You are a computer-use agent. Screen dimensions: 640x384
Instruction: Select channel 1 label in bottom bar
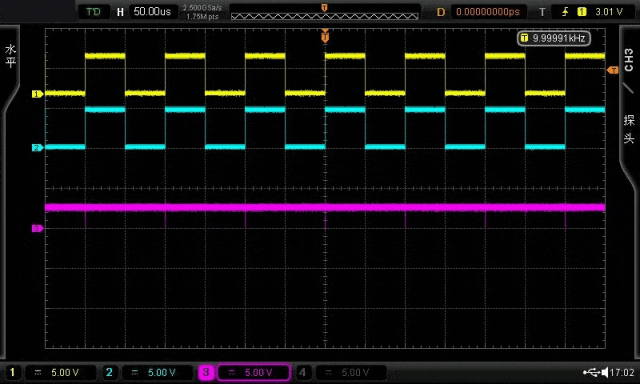[12, 372]
